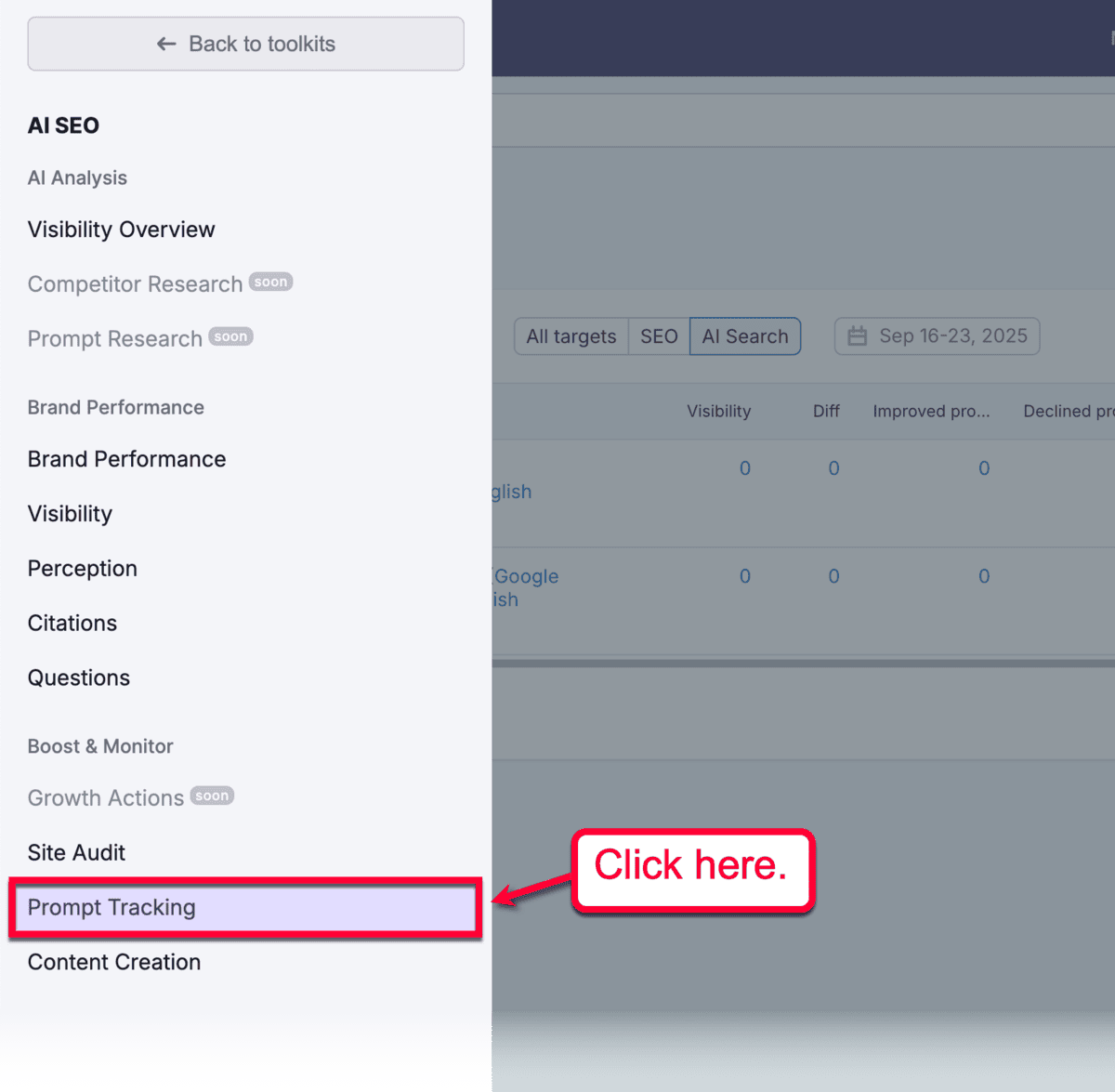1115x1092 pixels.
Task: Open the Citations section
Action: point(72,624)
